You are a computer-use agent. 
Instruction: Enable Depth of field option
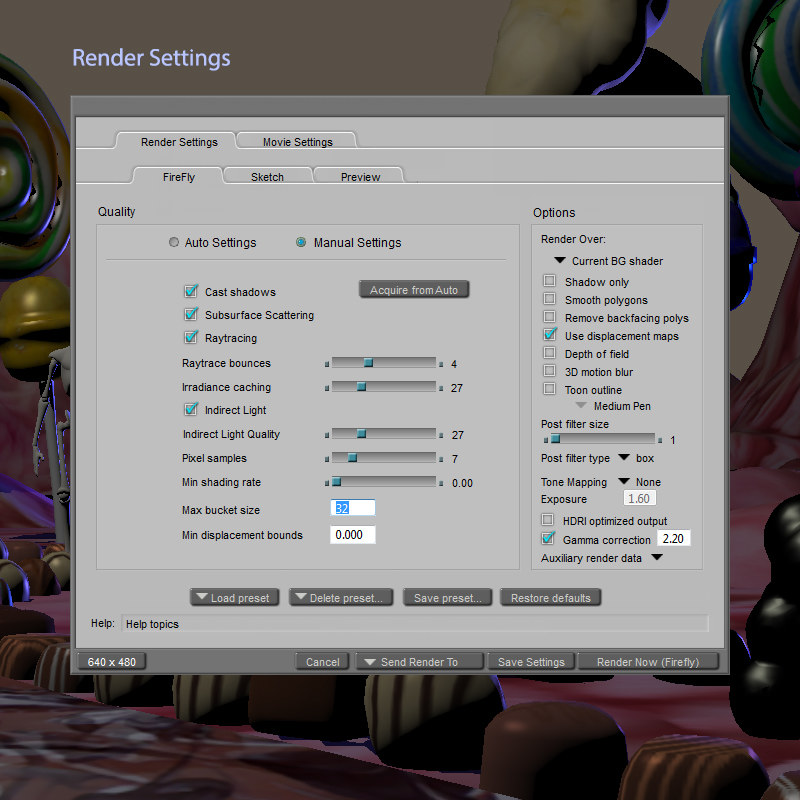coord(549,353)
